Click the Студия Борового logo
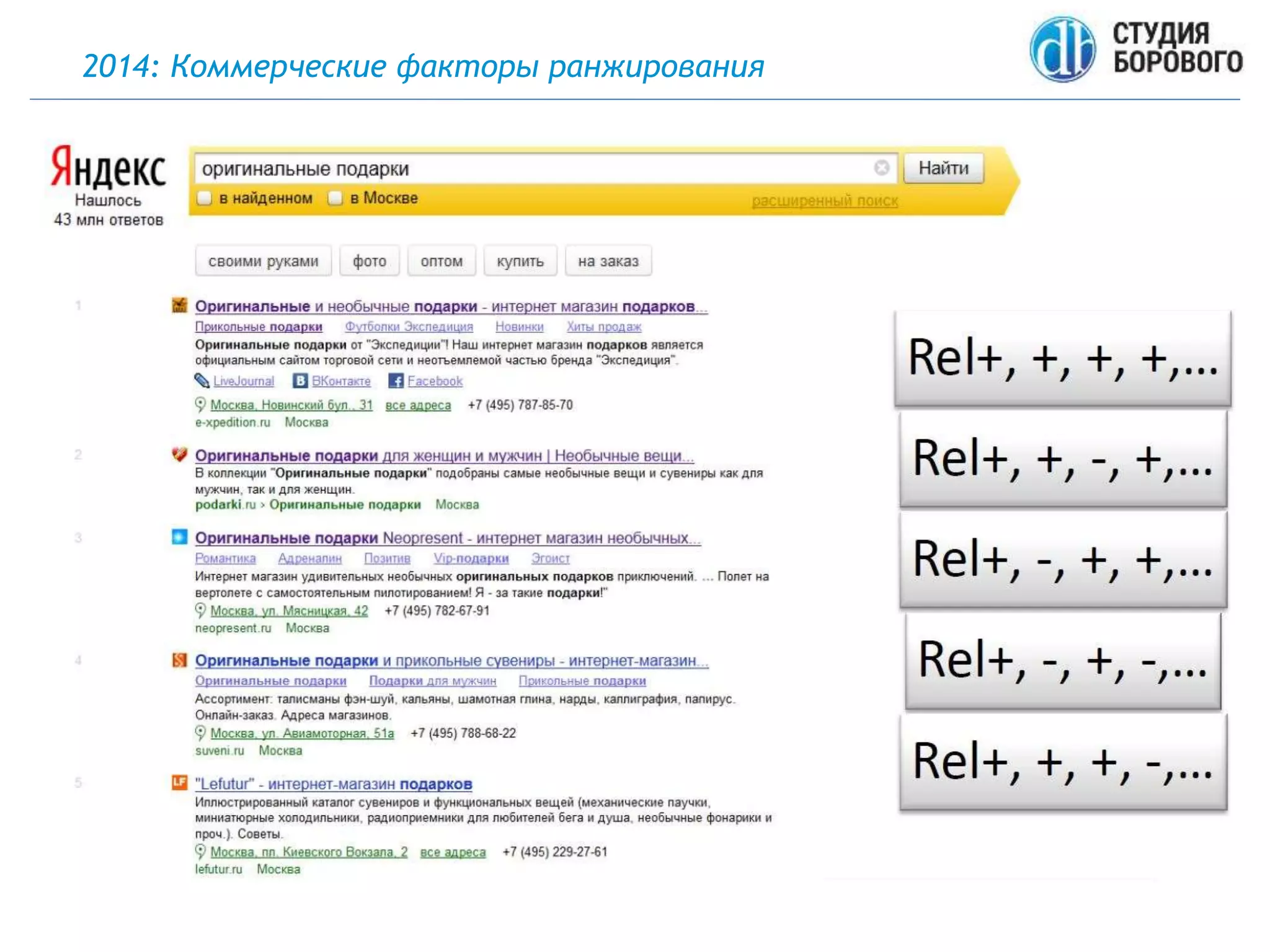Viewport: 1270px width, 952px height. 1136,50
